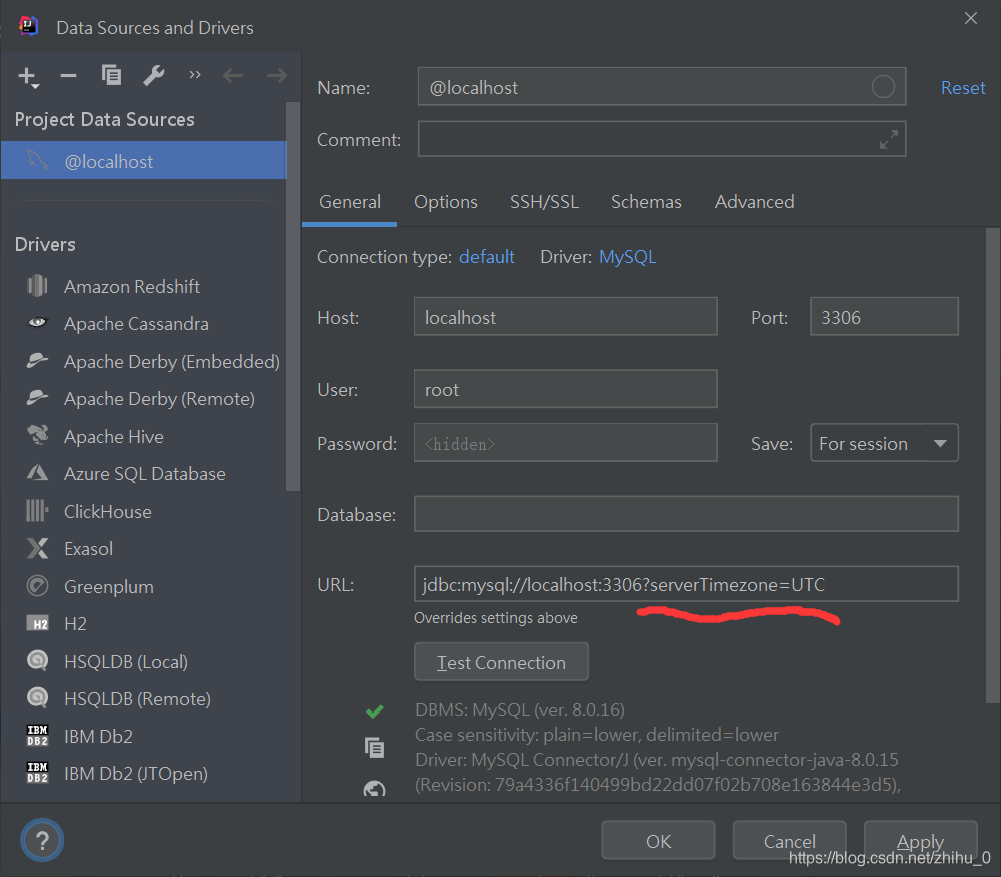Viewport: 1001px width, 877px height.
Task: Switch to the Schemas tab
Action: [x=646, y=202]
